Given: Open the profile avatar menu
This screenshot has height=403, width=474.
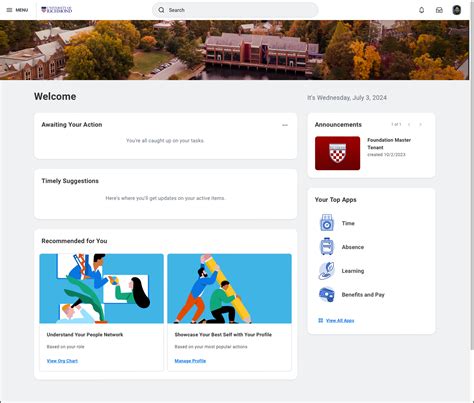Looking at the screenshot, I should [x=457, y=10].
